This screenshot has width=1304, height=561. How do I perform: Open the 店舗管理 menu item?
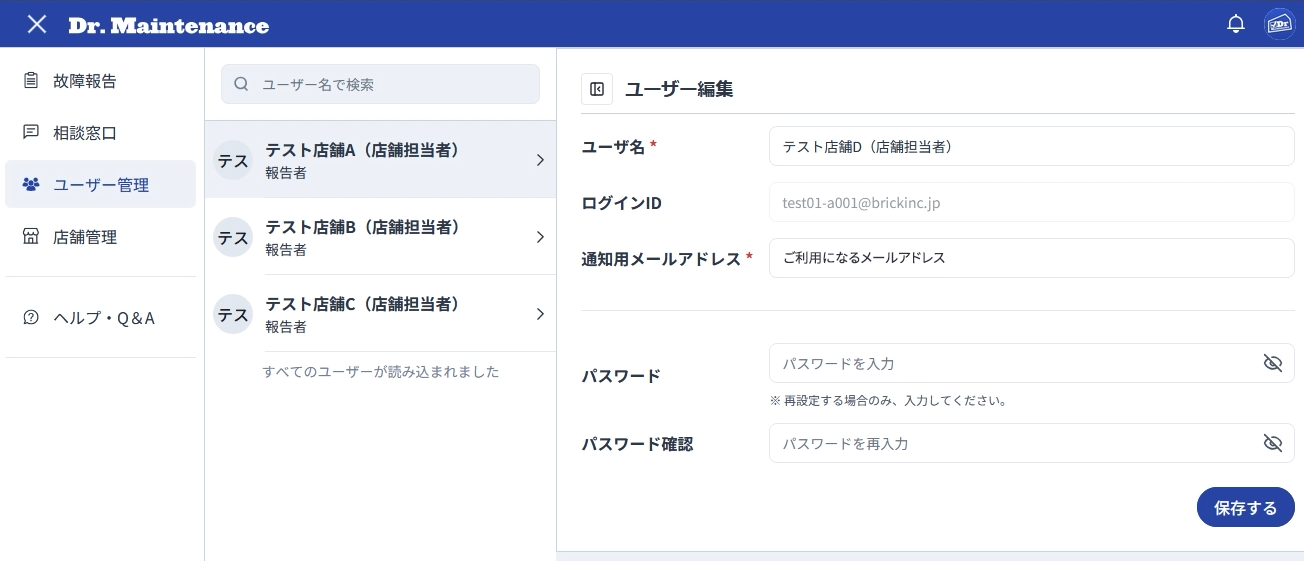100,237
